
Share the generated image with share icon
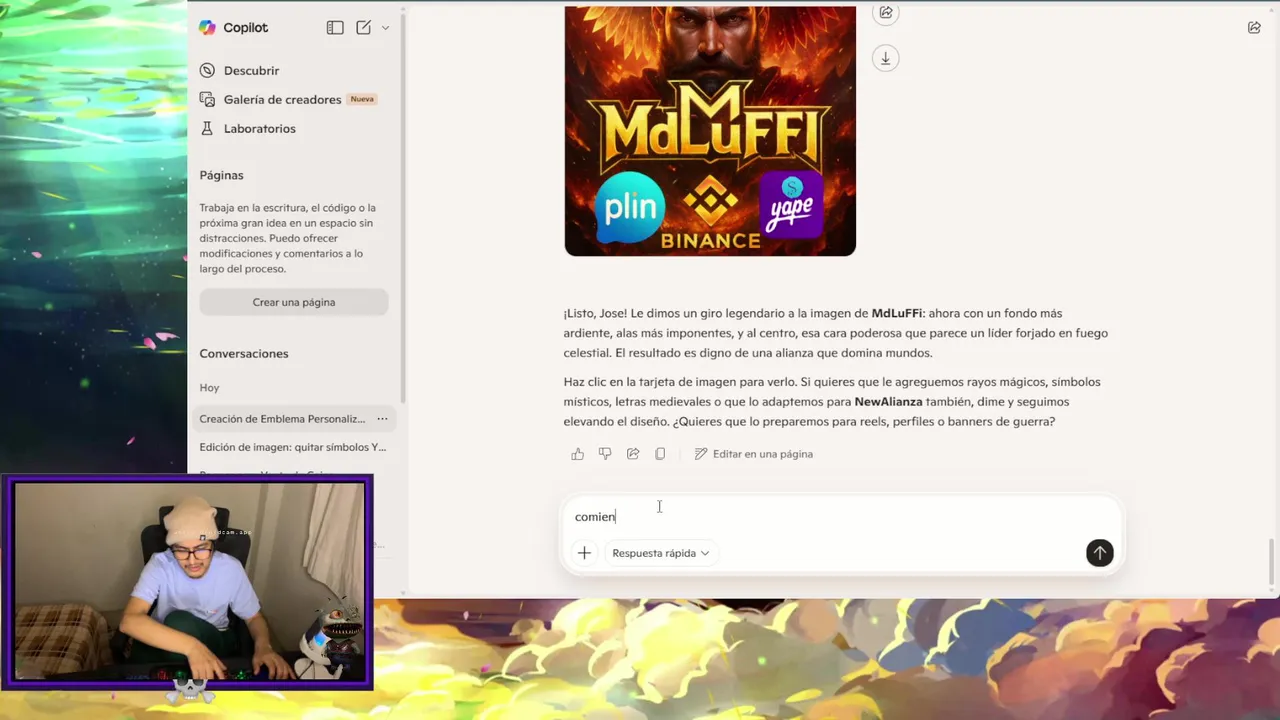coord(885,13)
